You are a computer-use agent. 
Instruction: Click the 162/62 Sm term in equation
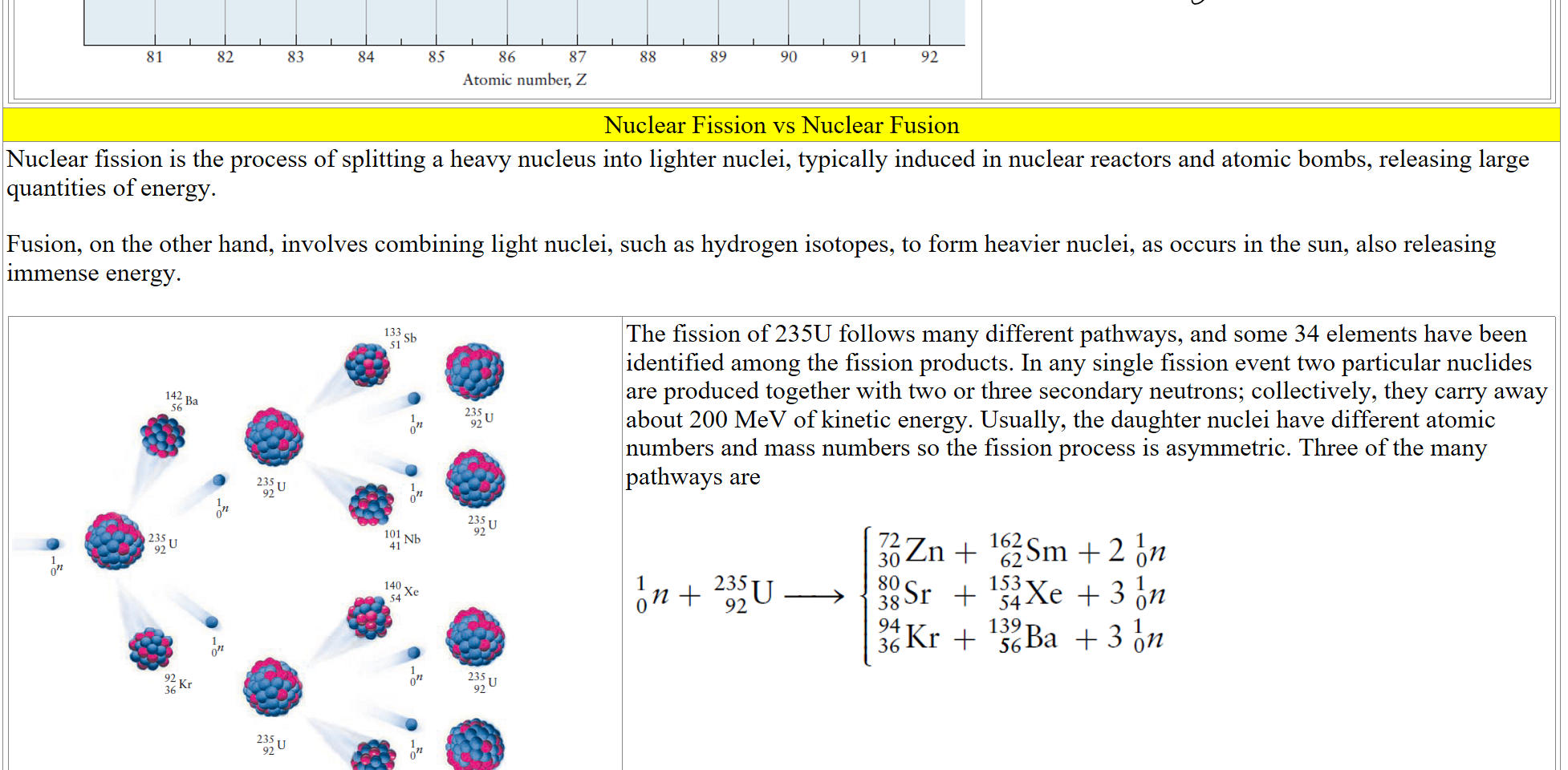pos(1028,550)
